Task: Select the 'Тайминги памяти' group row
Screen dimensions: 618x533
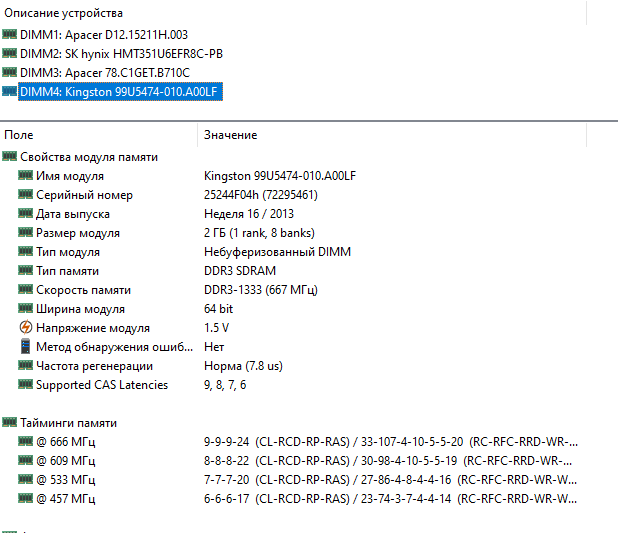Action: [x=68, y=423]
